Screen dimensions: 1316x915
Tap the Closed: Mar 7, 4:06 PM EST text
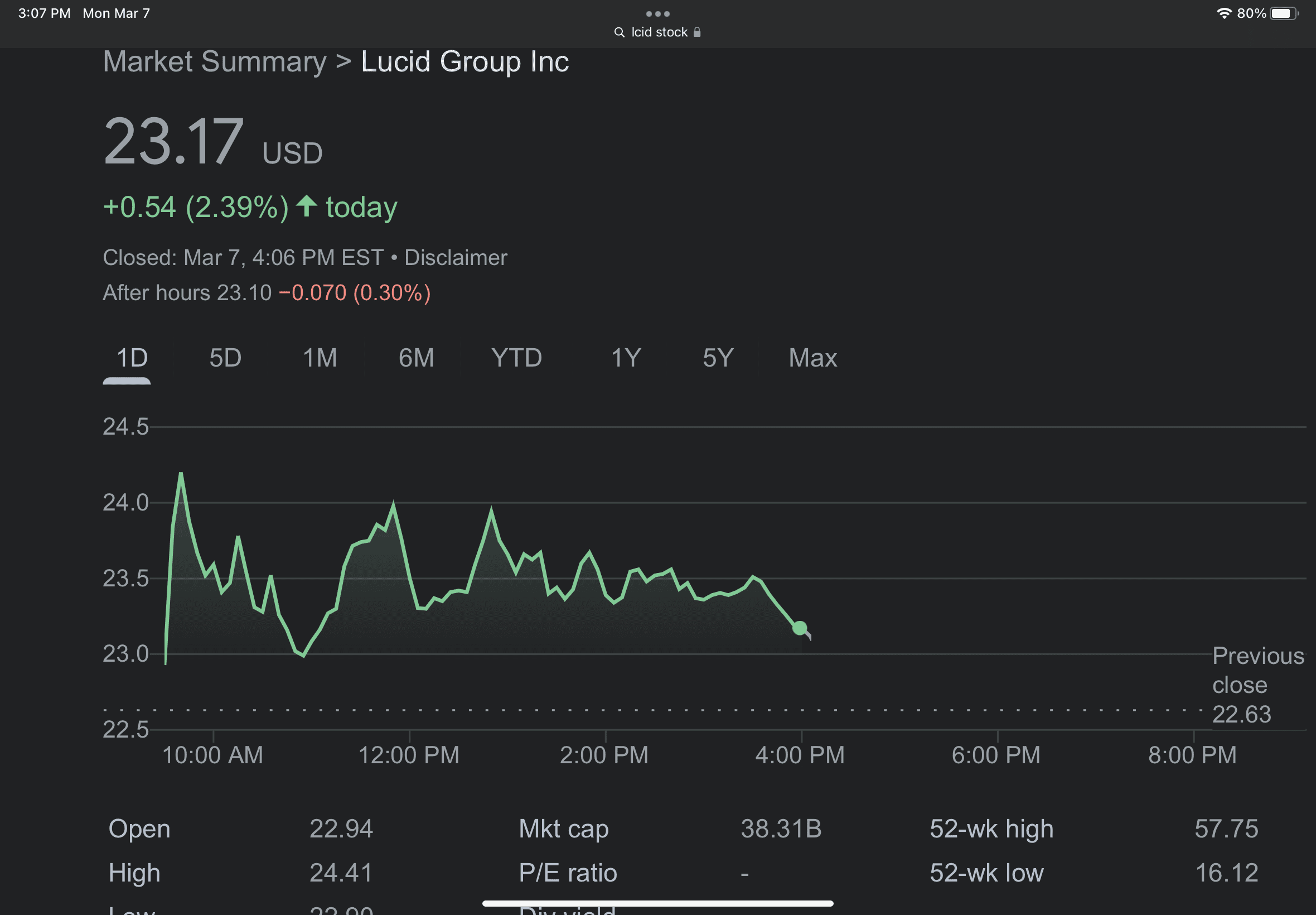[243, 258]
